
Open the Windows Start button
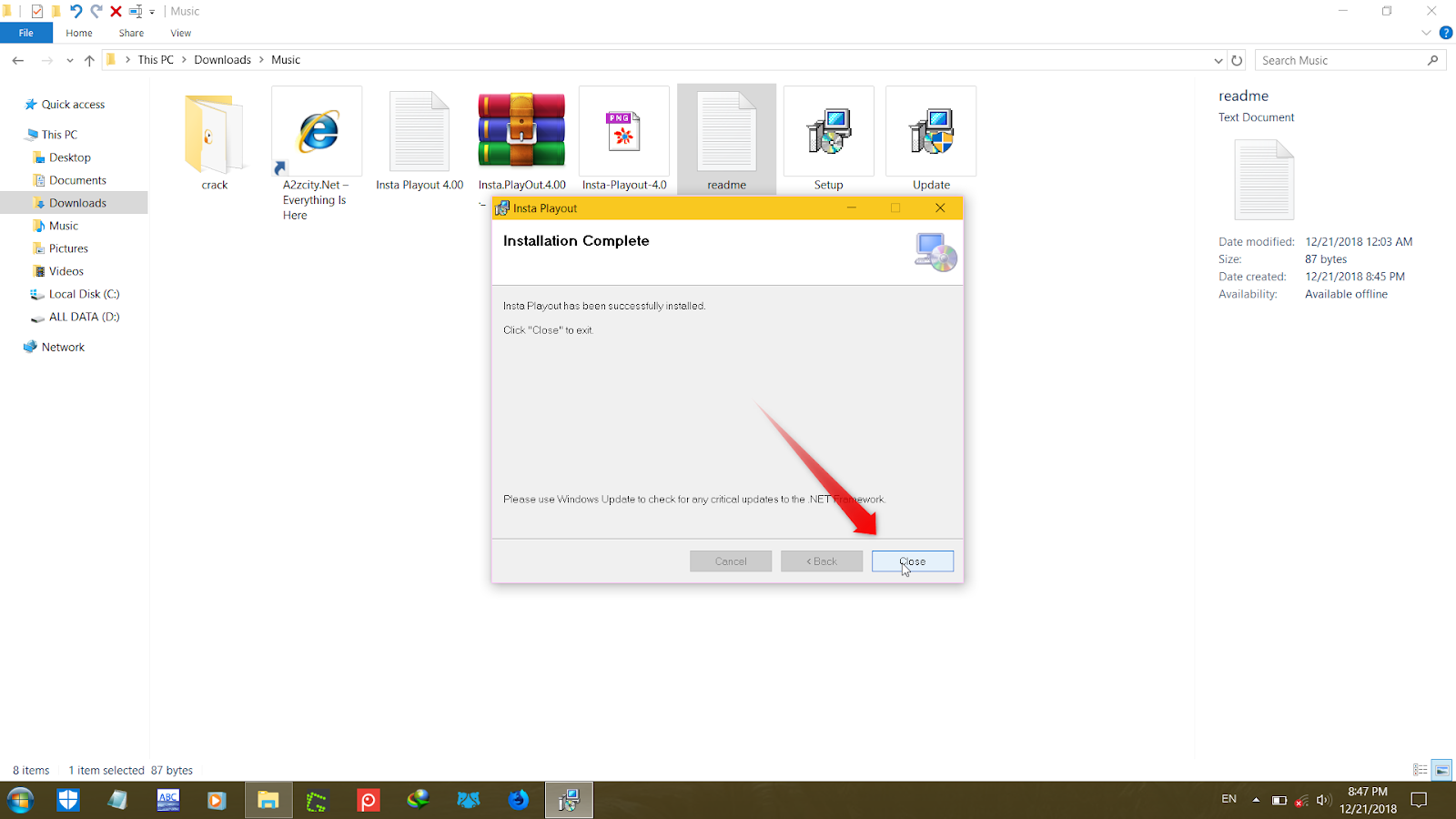tap(20, 800)
